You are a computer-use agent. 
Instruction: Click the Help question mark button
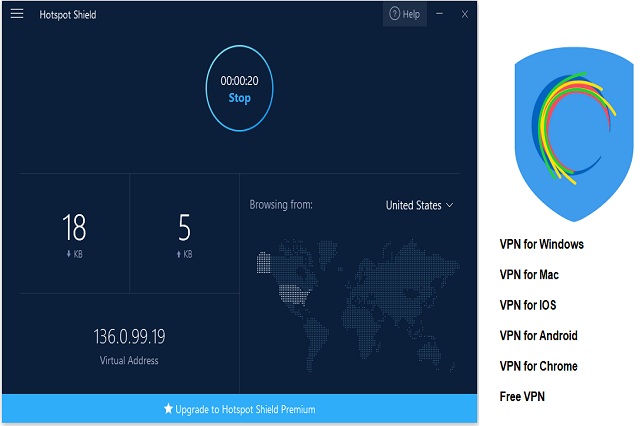404,14
